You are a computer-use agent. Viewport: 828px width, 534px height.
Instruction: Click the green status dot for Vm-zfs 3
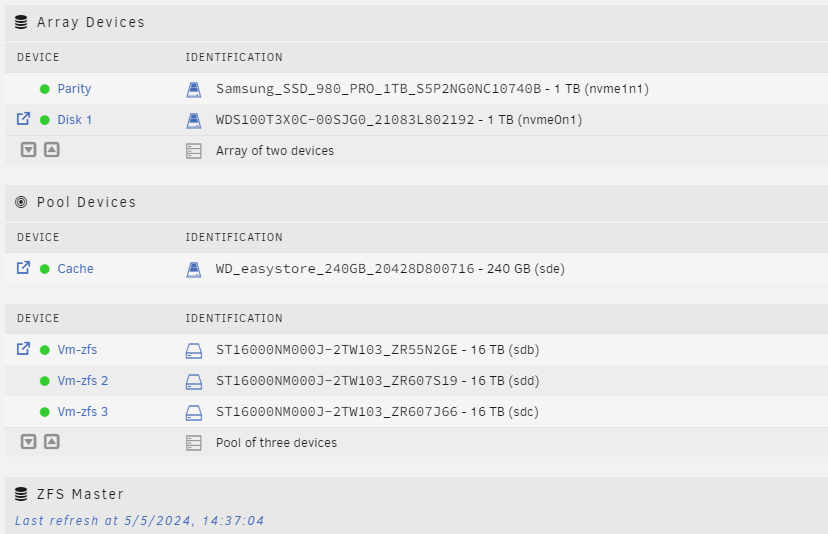point(45,413)
